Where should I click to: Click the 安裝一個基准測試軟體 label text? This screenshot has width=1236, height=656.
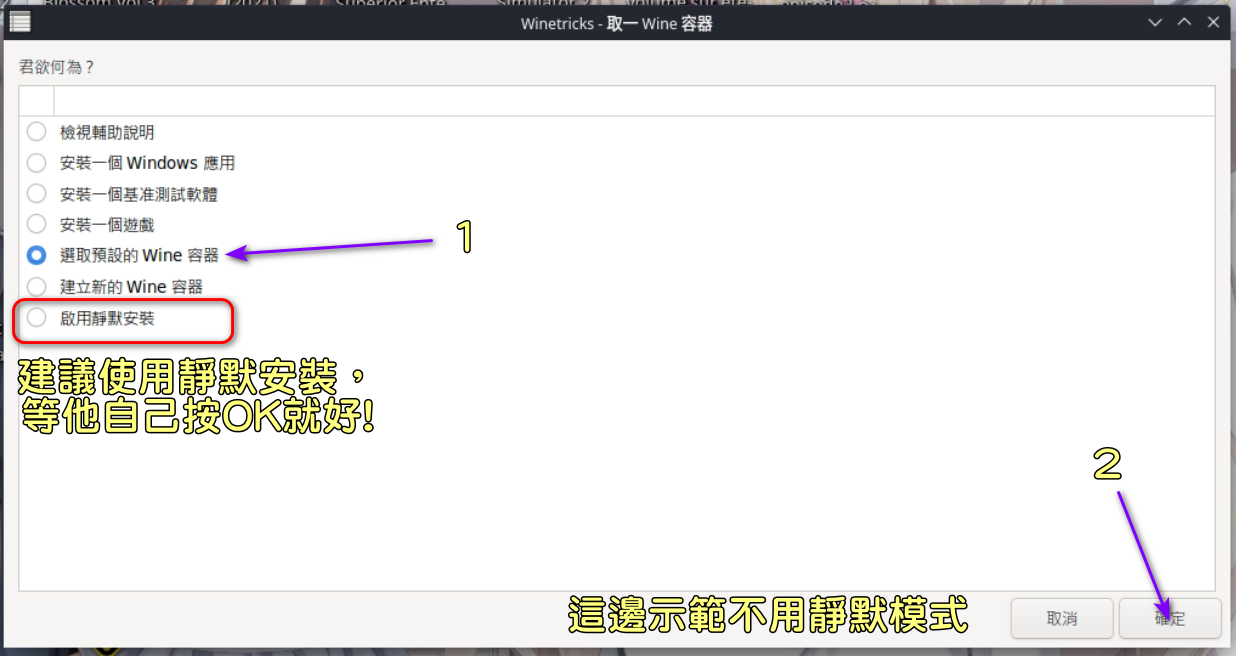point(139,194)
